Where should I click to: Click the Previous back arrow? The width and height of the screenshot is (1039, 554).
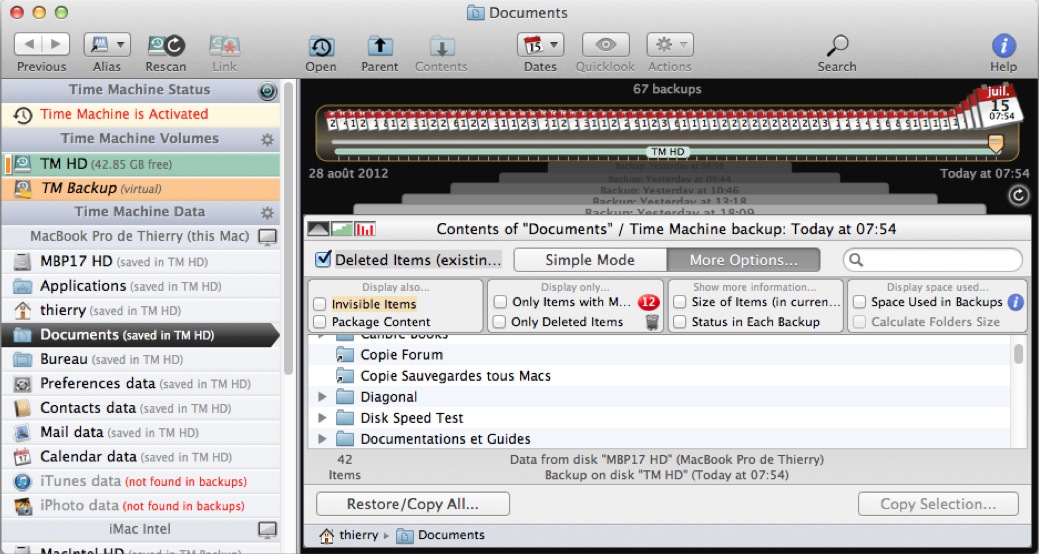point(28,44)
